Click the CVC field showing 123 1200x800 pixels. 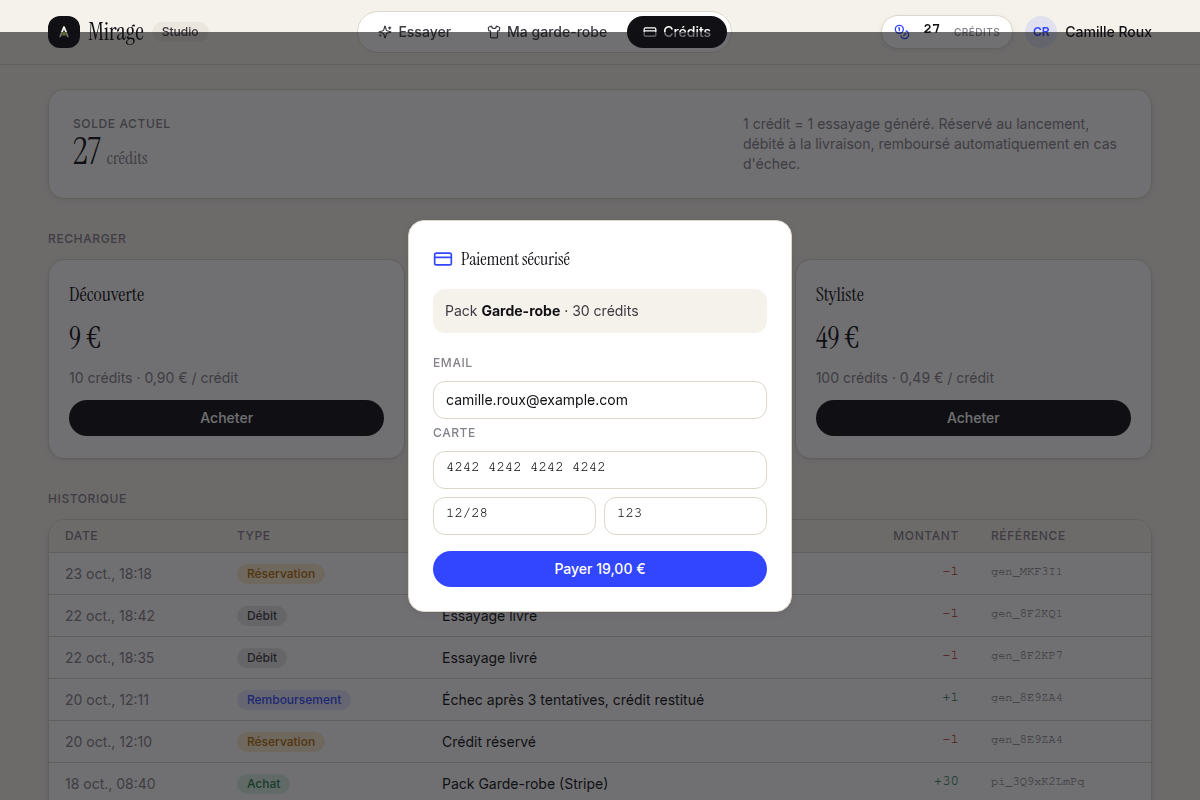click(685, 516)
